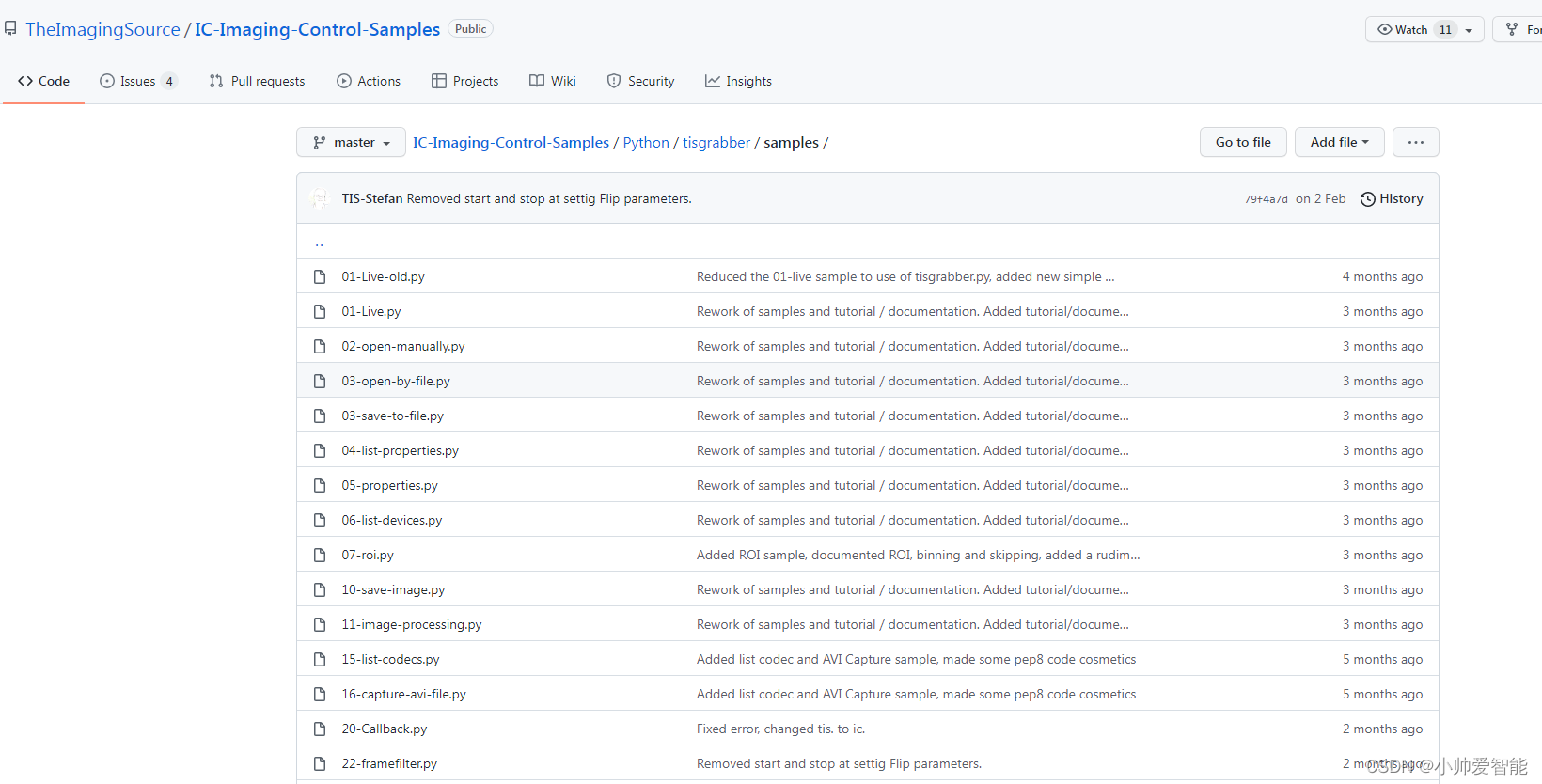Image resolution: width=1542 pixels, height=784 pixels.
Task: Open the Issues tab
Action: pyautogui.click(x=138, y=81)
